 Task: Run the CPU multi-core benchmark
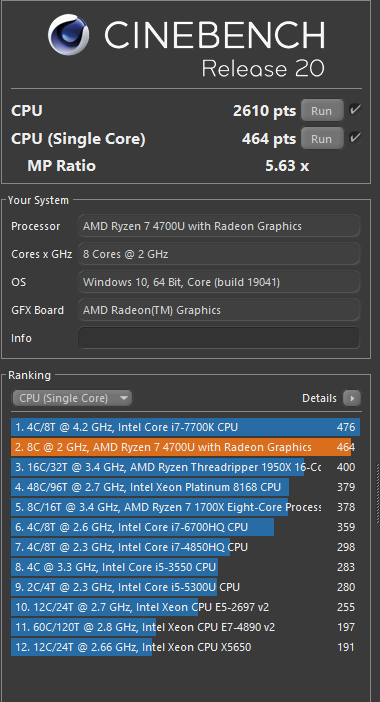(x=322, y=111)
